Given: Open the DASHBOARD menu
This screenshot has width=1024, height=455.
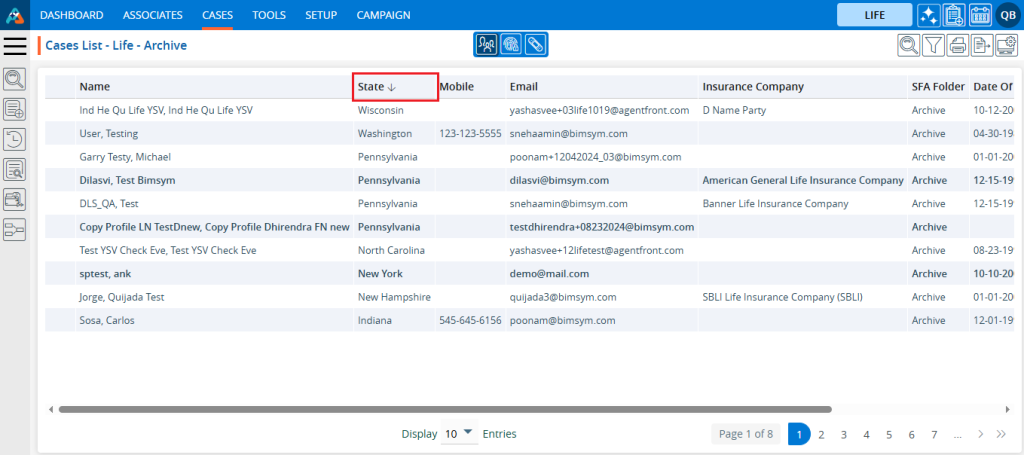Looking at the screenshot, I should pyautogui.click(x=72, y=15).
